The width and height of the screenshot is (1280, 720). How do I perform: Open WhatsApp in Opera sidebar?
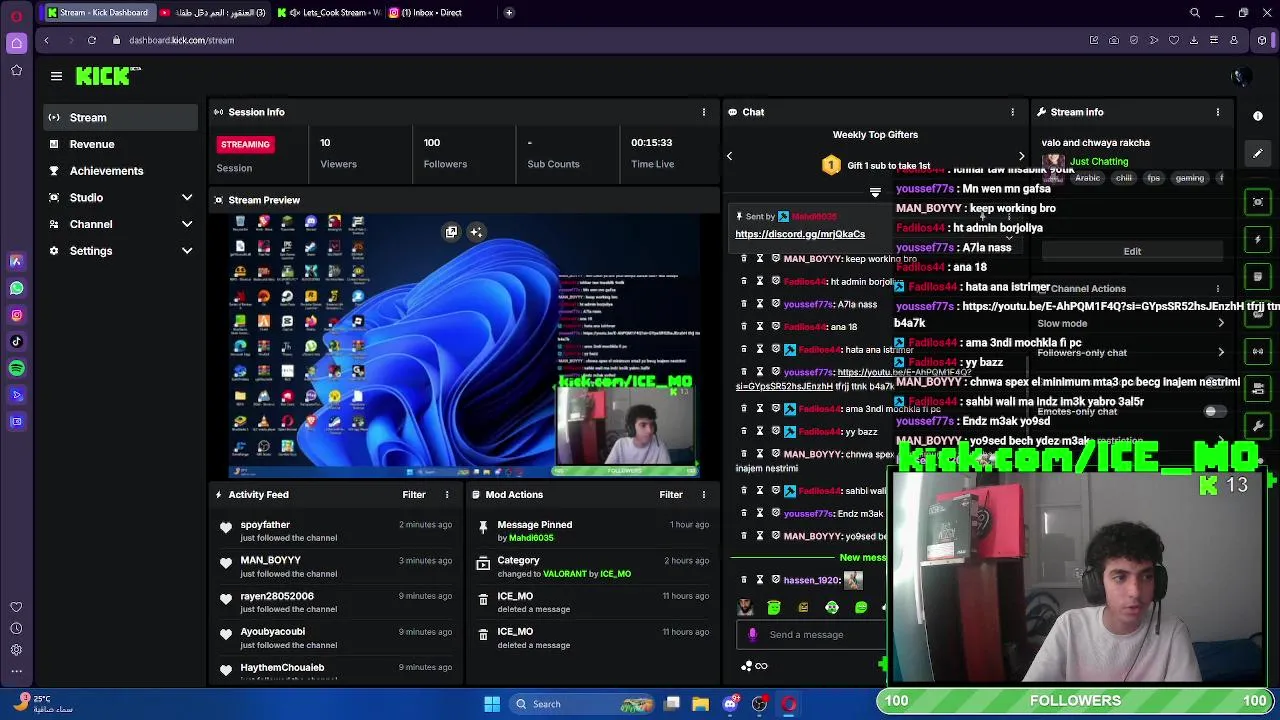coord(16,288)
